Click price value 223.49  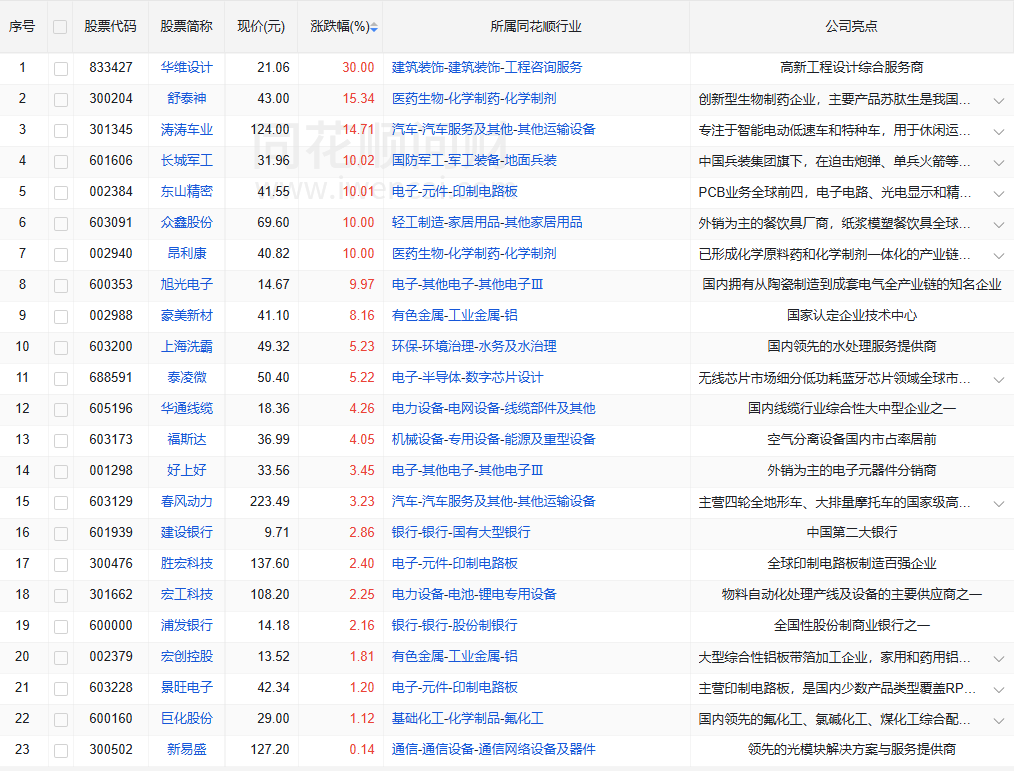[x=270, y=501]
